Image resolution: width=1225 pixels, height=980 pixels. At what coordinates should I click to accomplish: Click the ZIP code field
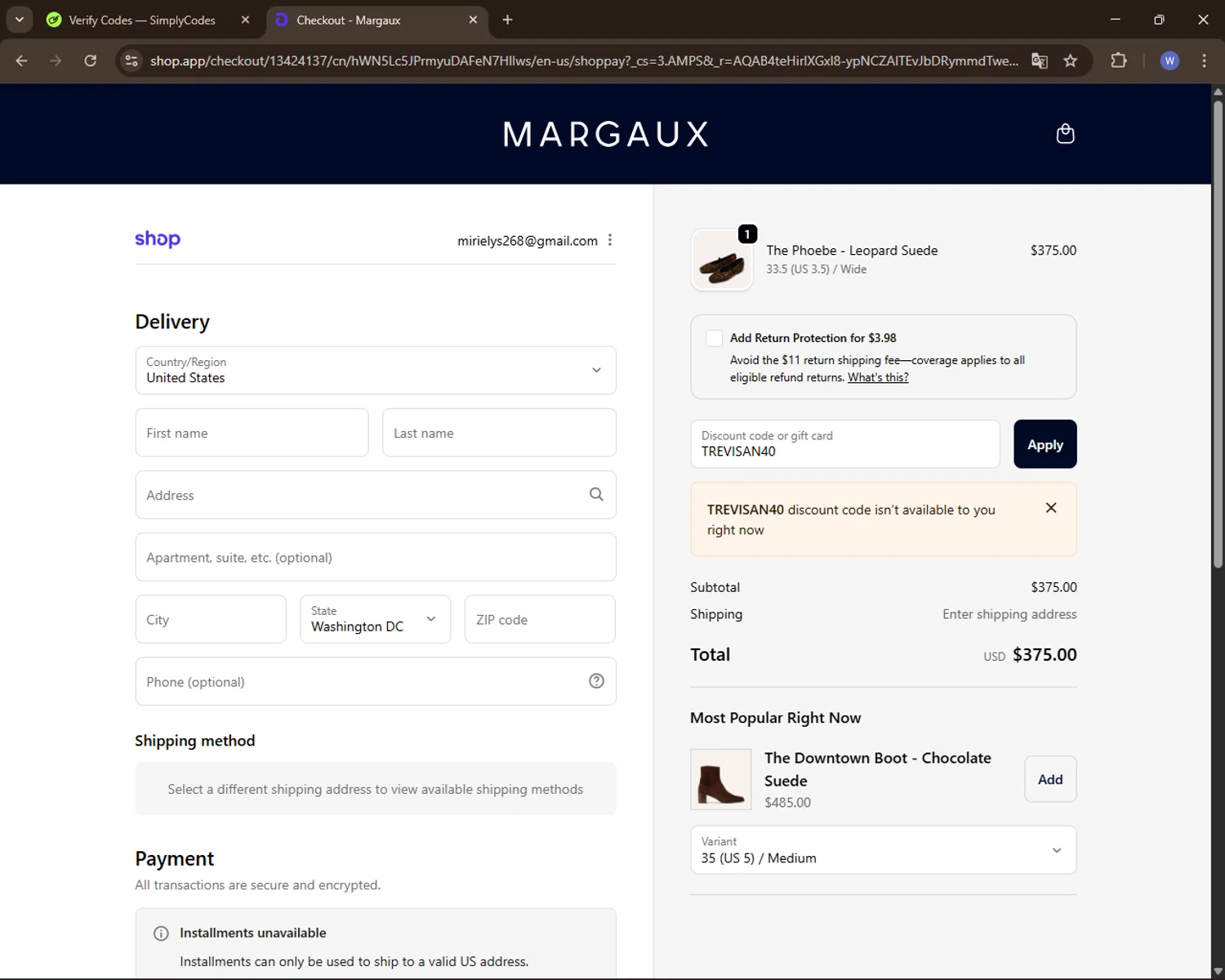tap(540, 619)
